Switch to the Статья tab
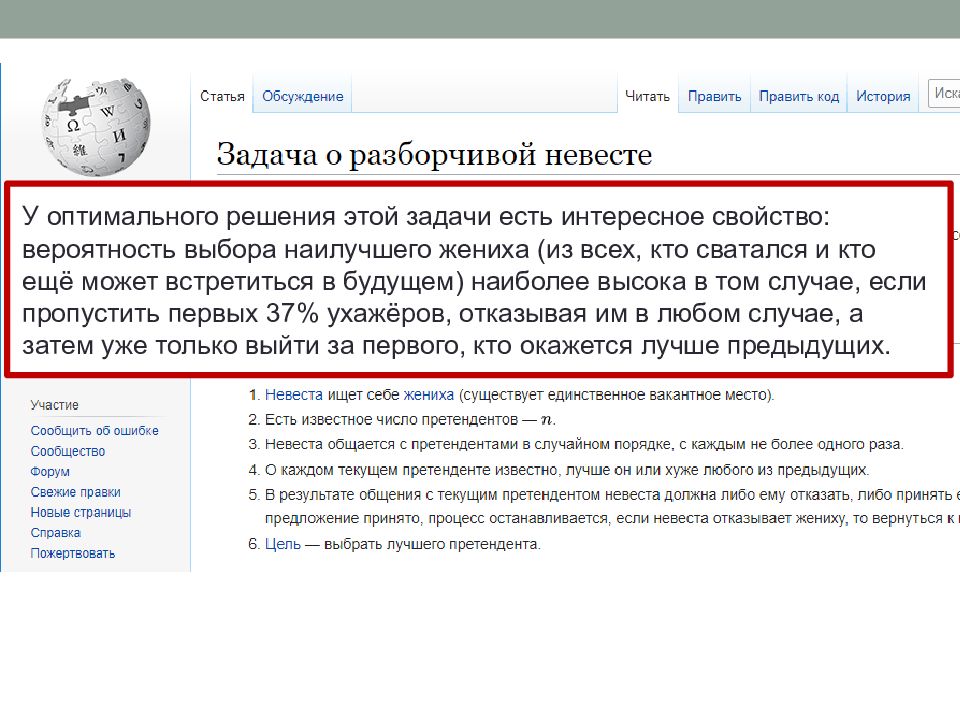Screen dimensions: 960x720 [222, 96]
